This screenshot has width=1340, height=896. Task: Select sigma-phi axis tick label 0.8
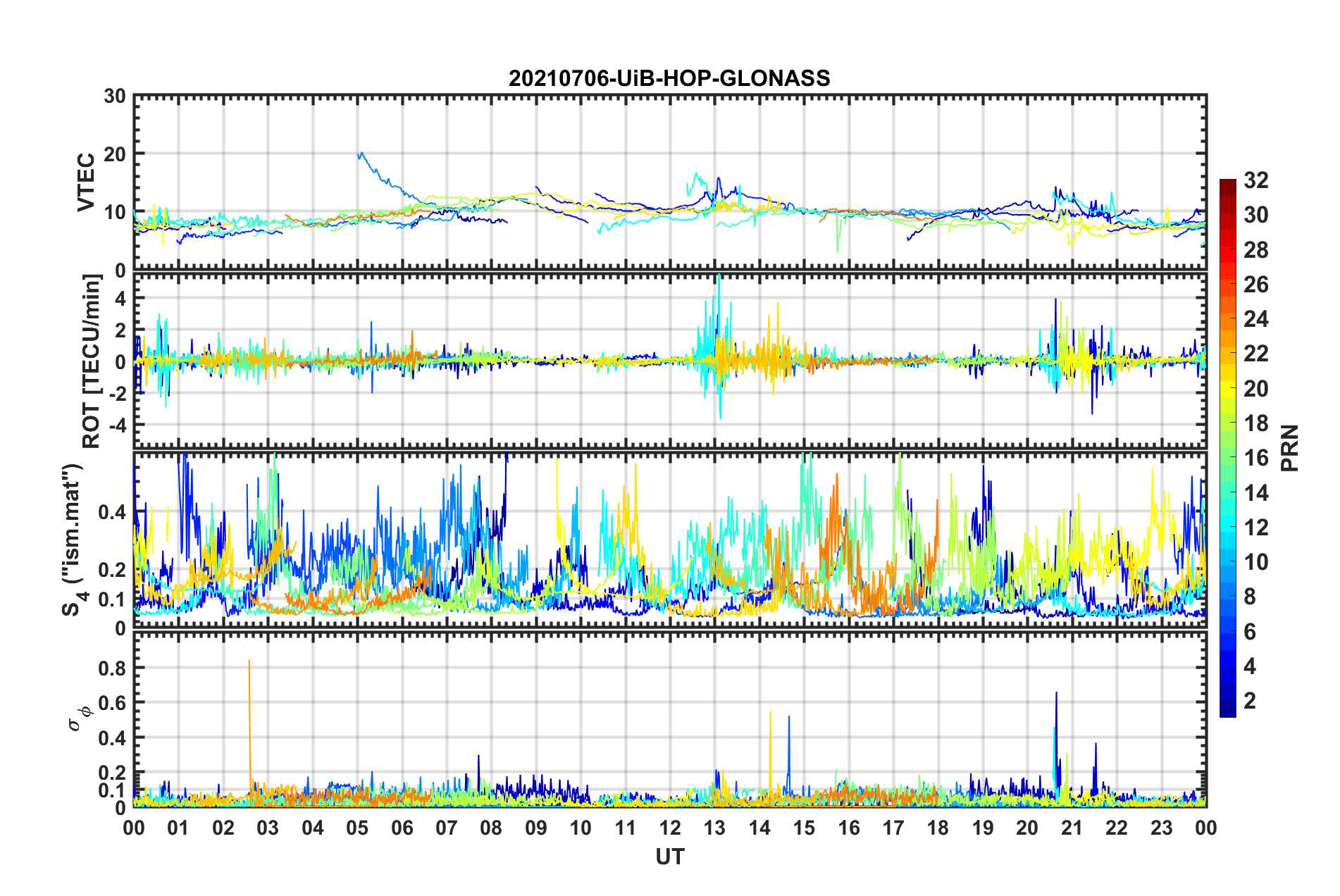[112, 668]
